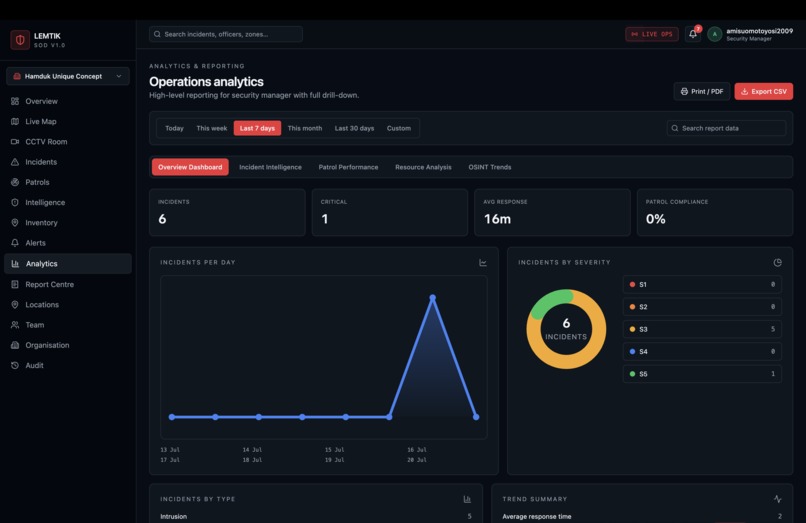The height and width of the screenshot is (523, 806).
Task: Open the amisuomotoyosi2009 user profile
Action: pyautogui.click(x=750, y=34)
